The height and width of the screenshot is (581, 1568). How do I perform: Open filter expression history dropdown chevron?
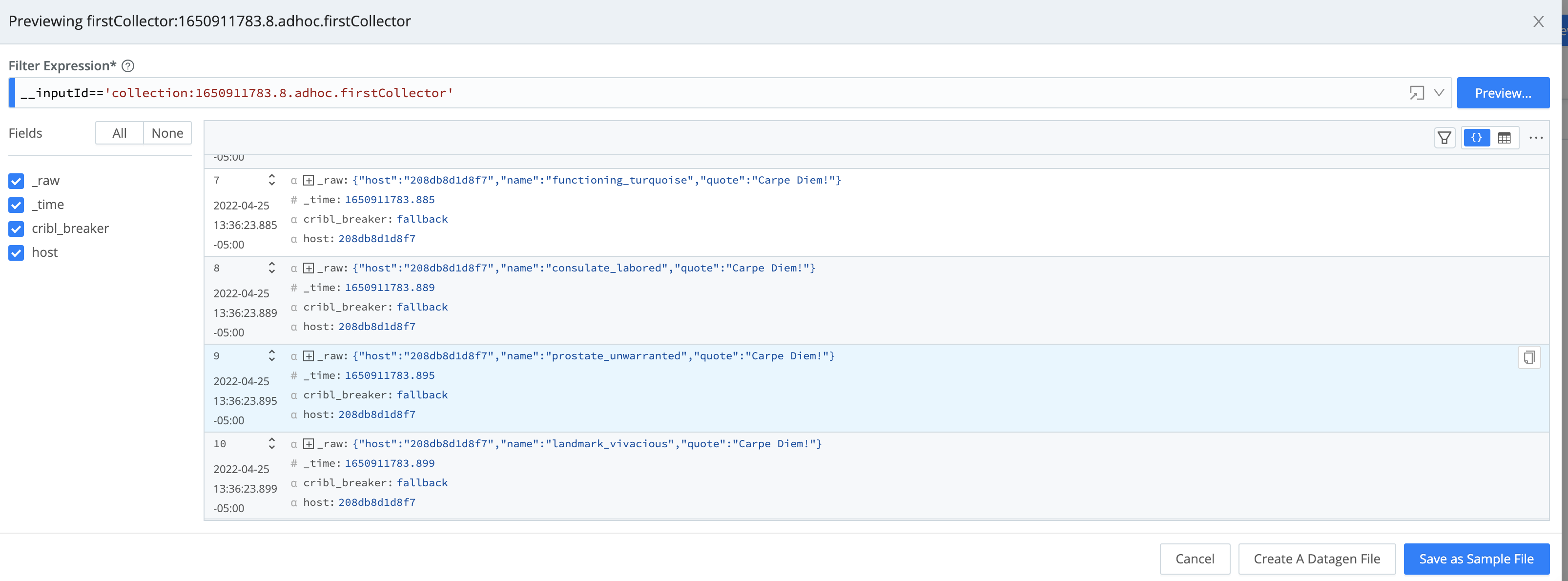(1438, 93)
